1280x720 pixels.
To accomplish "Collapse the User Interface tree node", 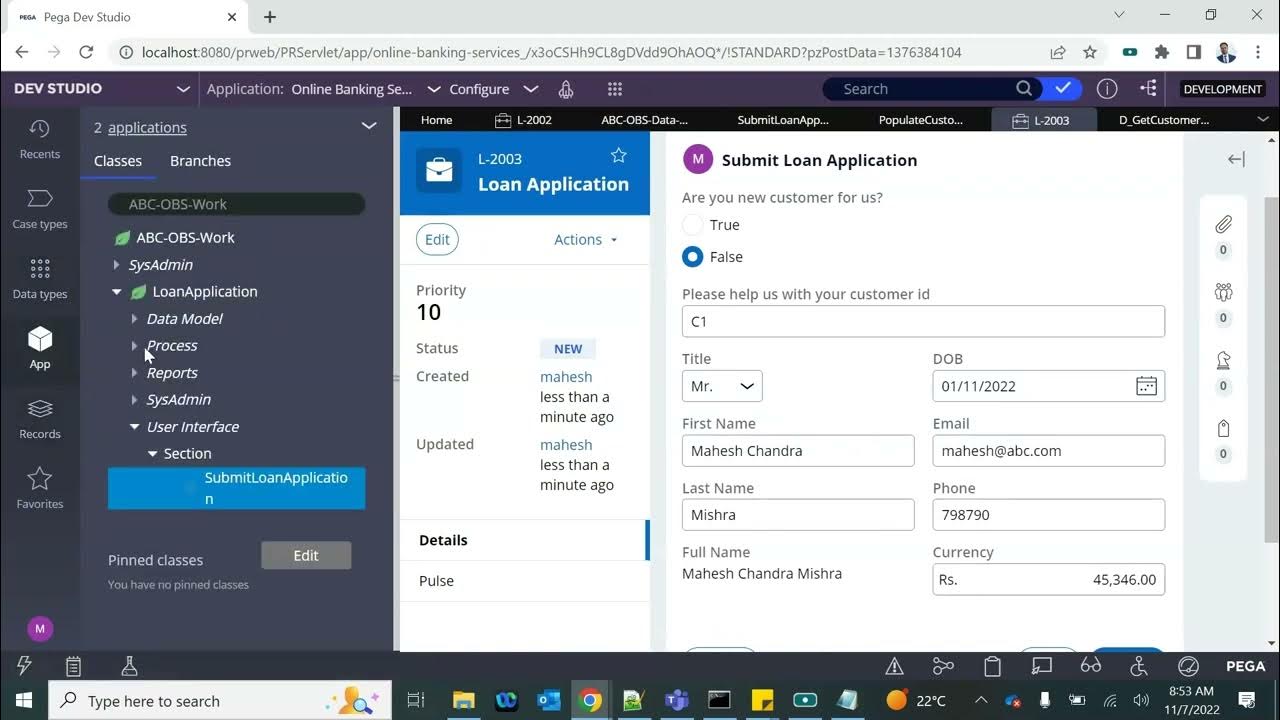I will click(x=134, y=427).
